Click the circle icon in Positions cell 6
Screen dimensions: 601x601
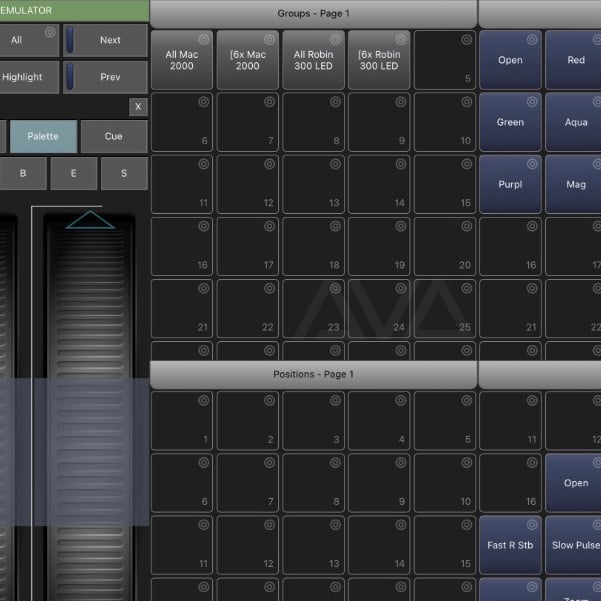pyautogui.click(x=204, y=462)
